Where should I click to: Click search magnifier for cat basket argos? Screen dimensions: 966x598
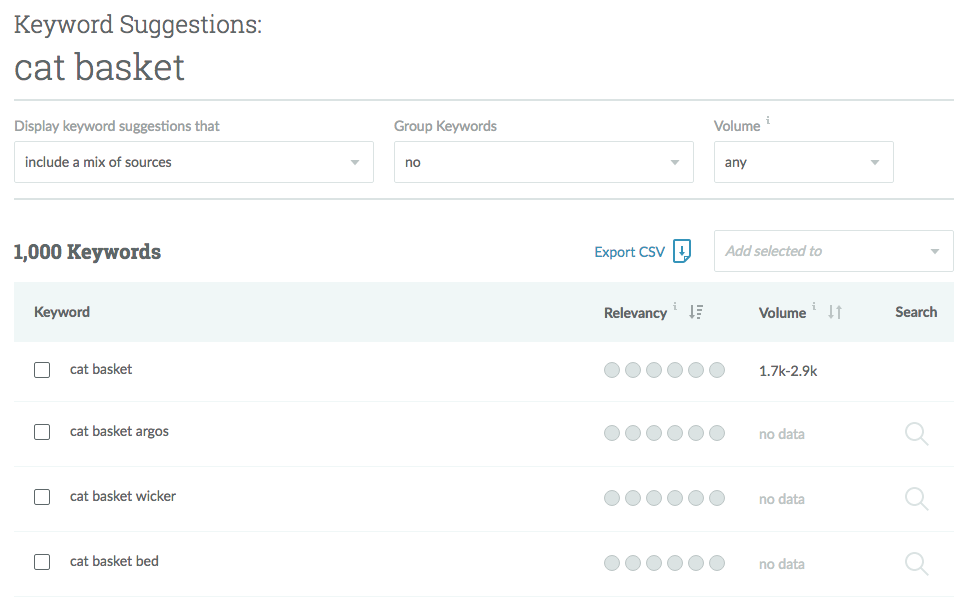(916, 433)
